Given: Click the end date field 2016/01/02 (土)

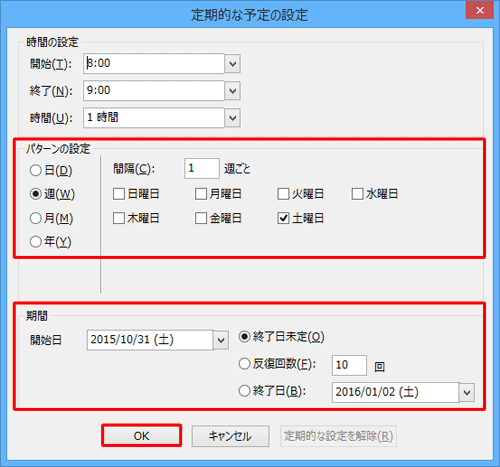Looking at the screenshot, I should [396, 392].
